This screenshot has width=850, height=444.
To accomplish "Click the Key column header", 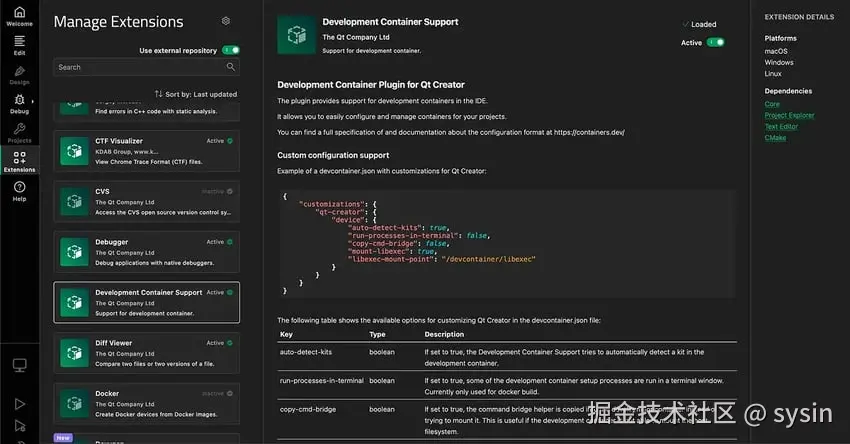I will (x=286, y=334).
